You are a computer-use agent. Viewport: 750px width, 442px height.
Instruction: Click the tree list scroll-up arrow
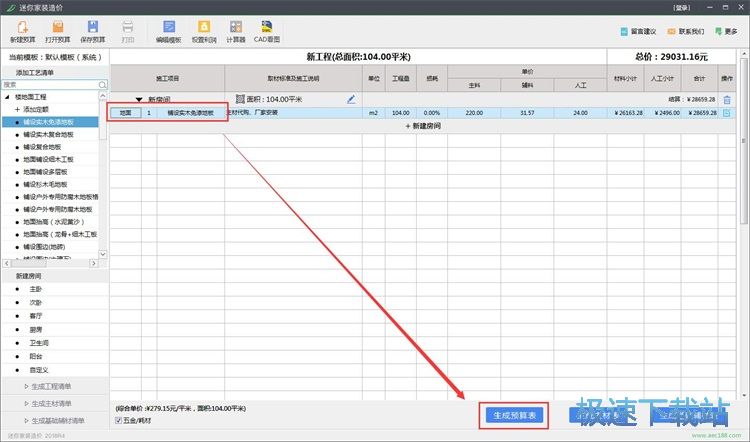(103, 96)
